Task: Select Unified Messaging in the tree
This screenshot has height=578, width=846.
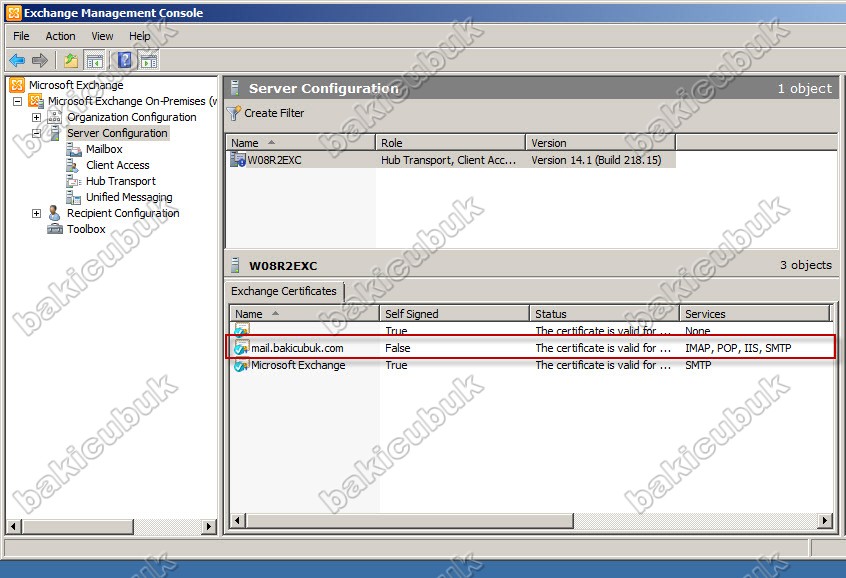Action: tap(129, 197)
